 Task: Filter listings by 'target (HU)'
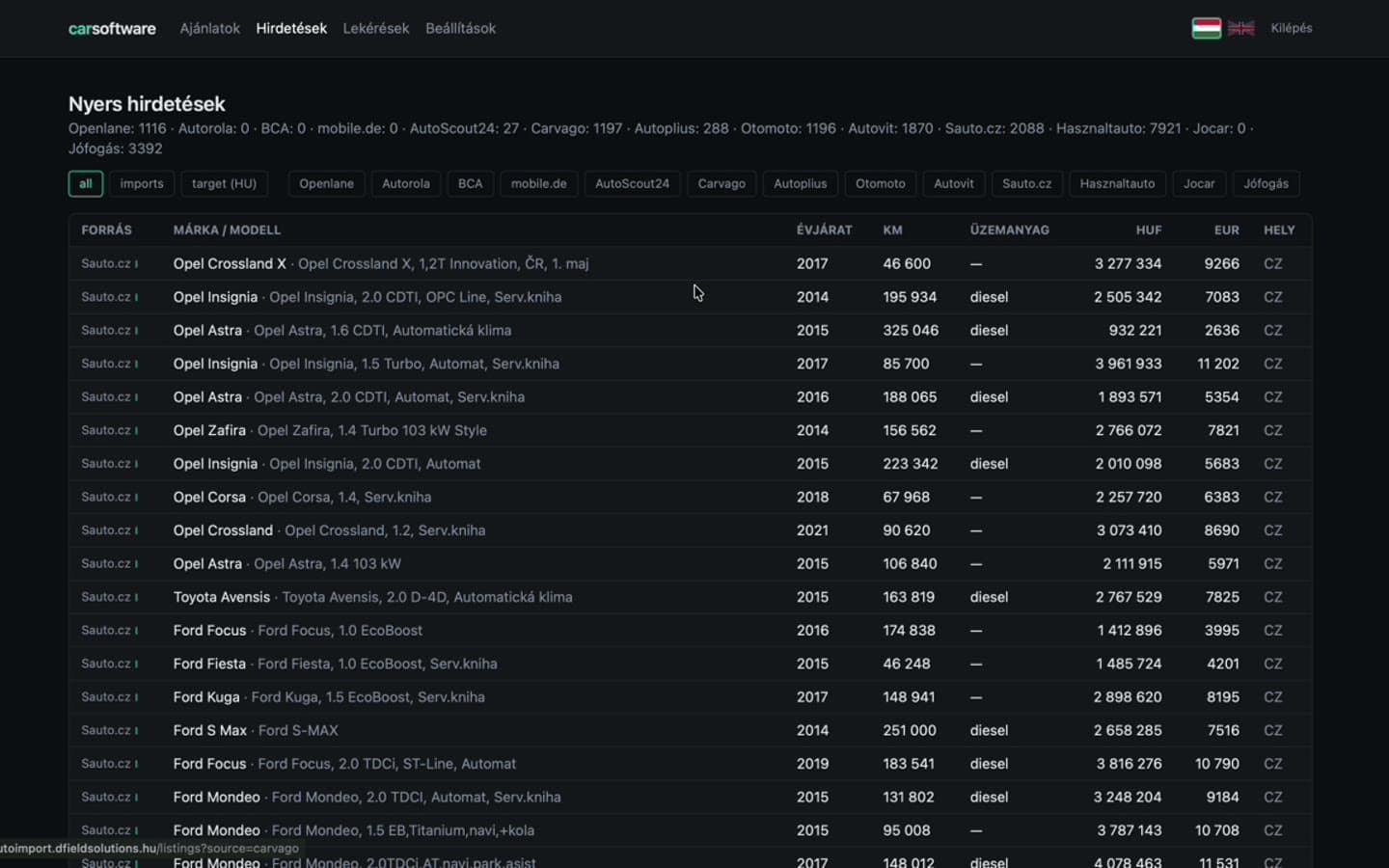click(x=224, y=183)
